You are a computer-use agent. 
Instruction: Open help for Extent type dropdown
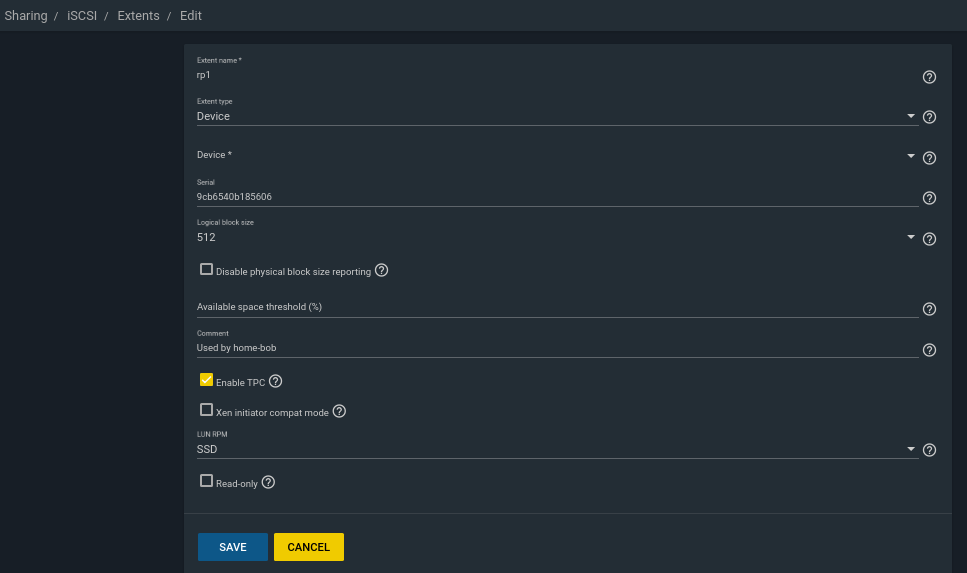click(929, 117)
